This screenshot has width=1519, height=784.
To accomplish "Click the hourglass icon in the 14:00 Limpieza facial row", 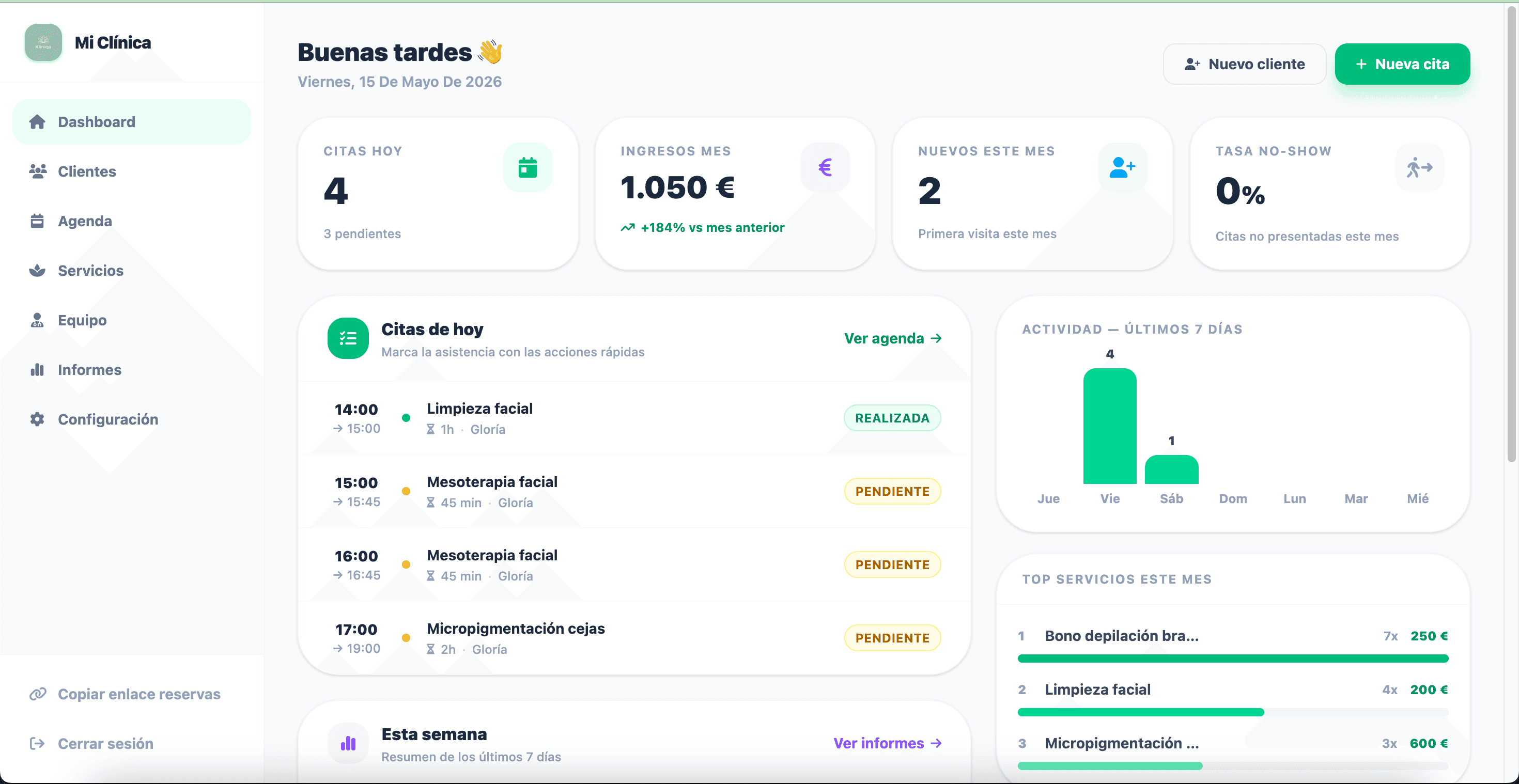I will point(430,430).
